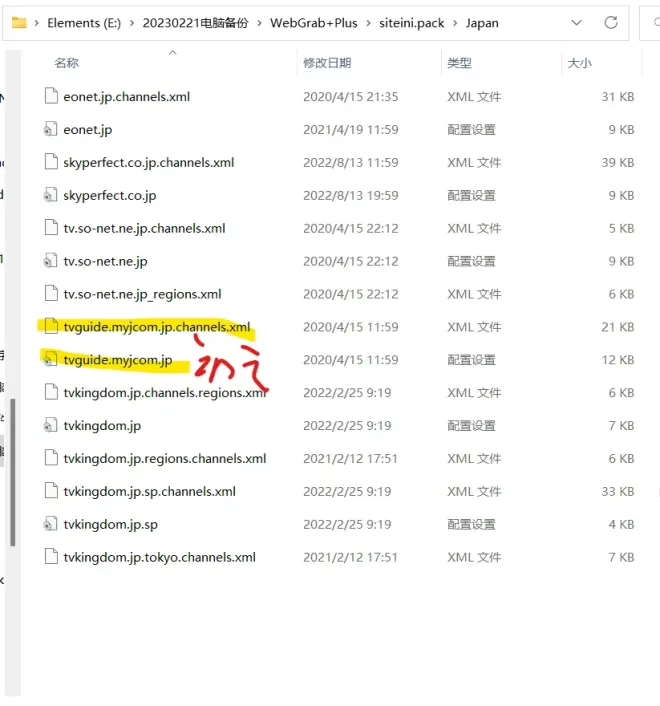Viewport: 660px width, 706px height.
Task: Click the skyperfect.co.jp config file icon
Action: (x=50, y=196)
